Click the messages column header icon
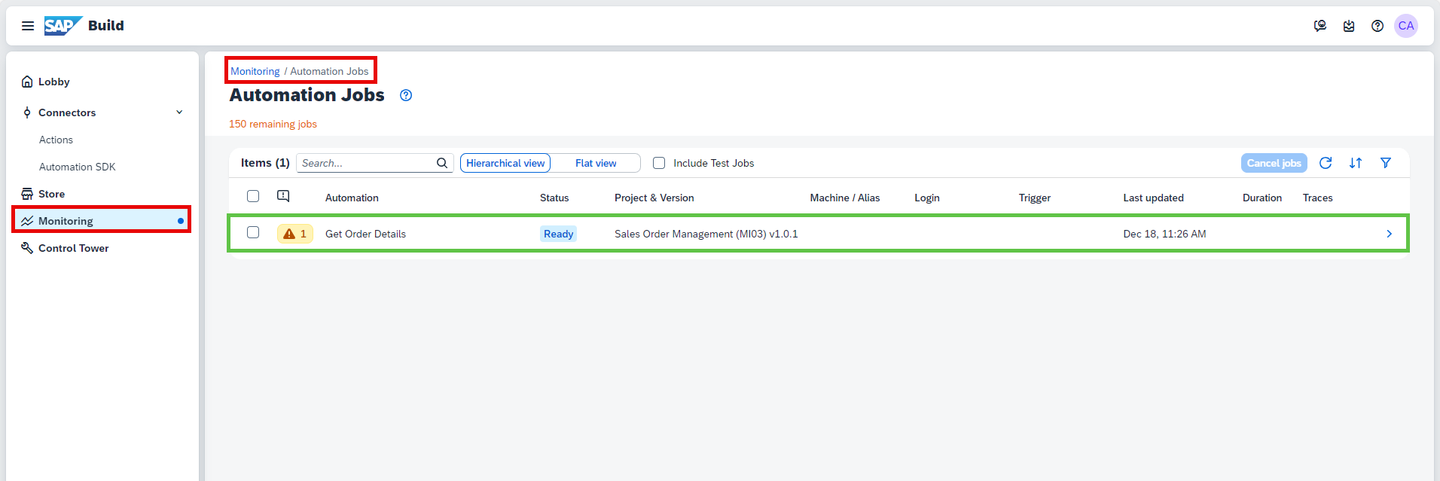 point(283,197)
